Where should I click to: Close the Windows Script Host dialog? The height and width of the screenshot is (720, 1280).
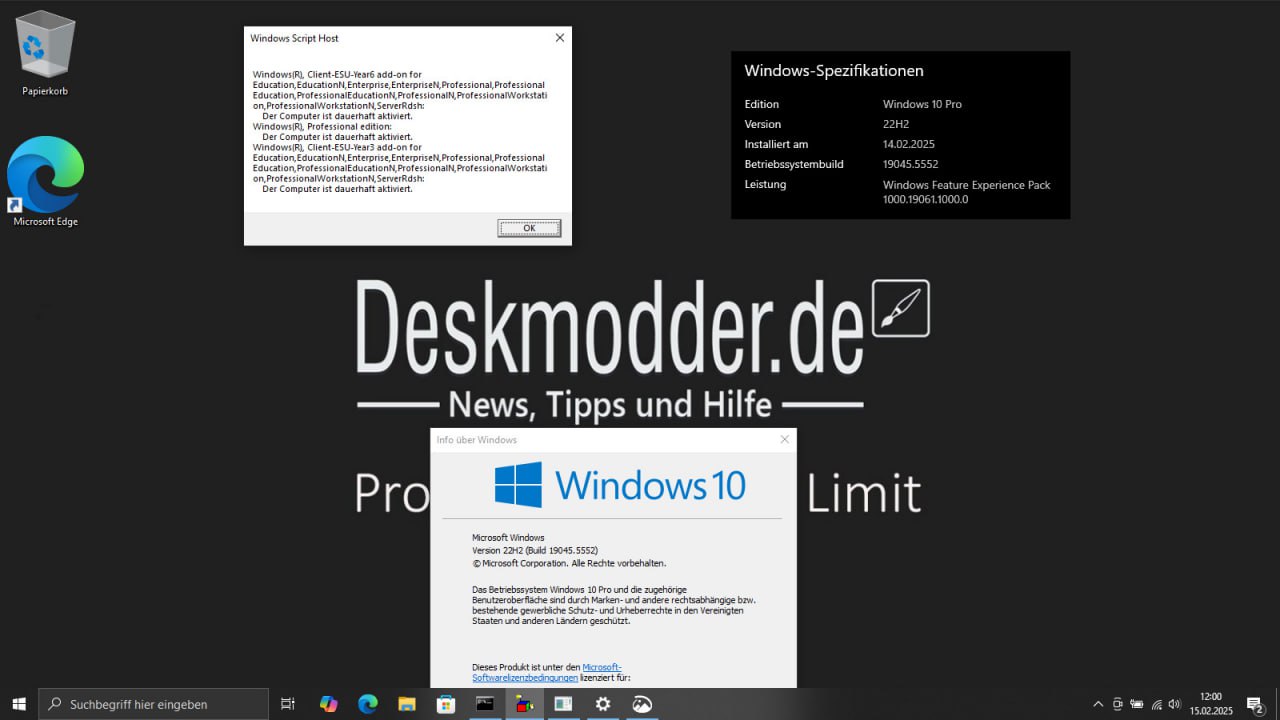pyautogui.click(x=560, y=38)
